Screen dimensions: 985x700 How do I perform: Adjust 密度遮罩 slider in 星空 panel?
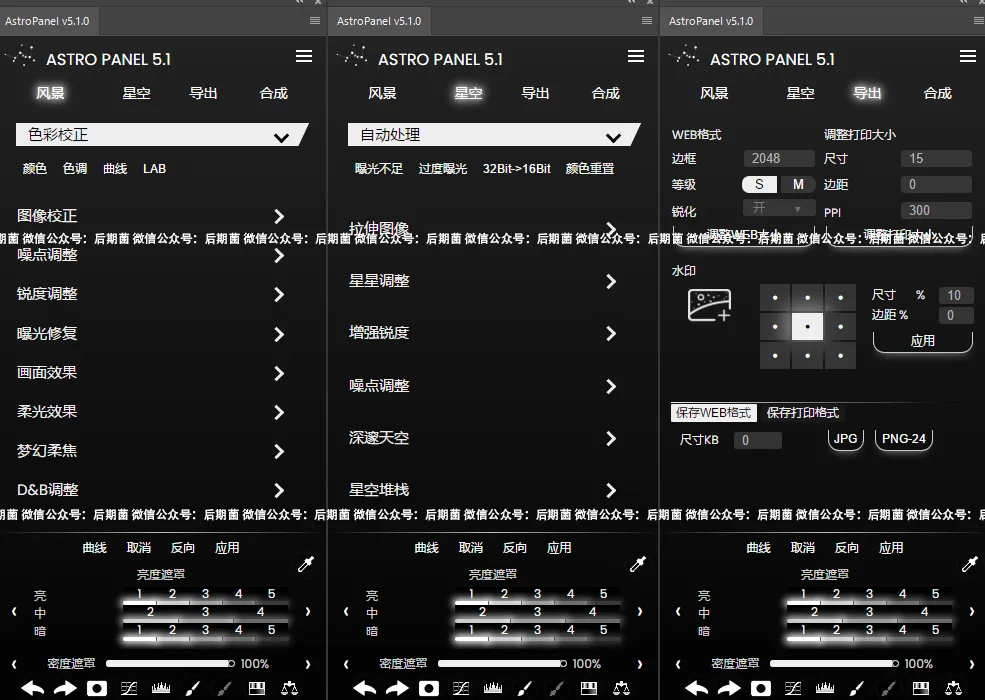tap(502, 664)
